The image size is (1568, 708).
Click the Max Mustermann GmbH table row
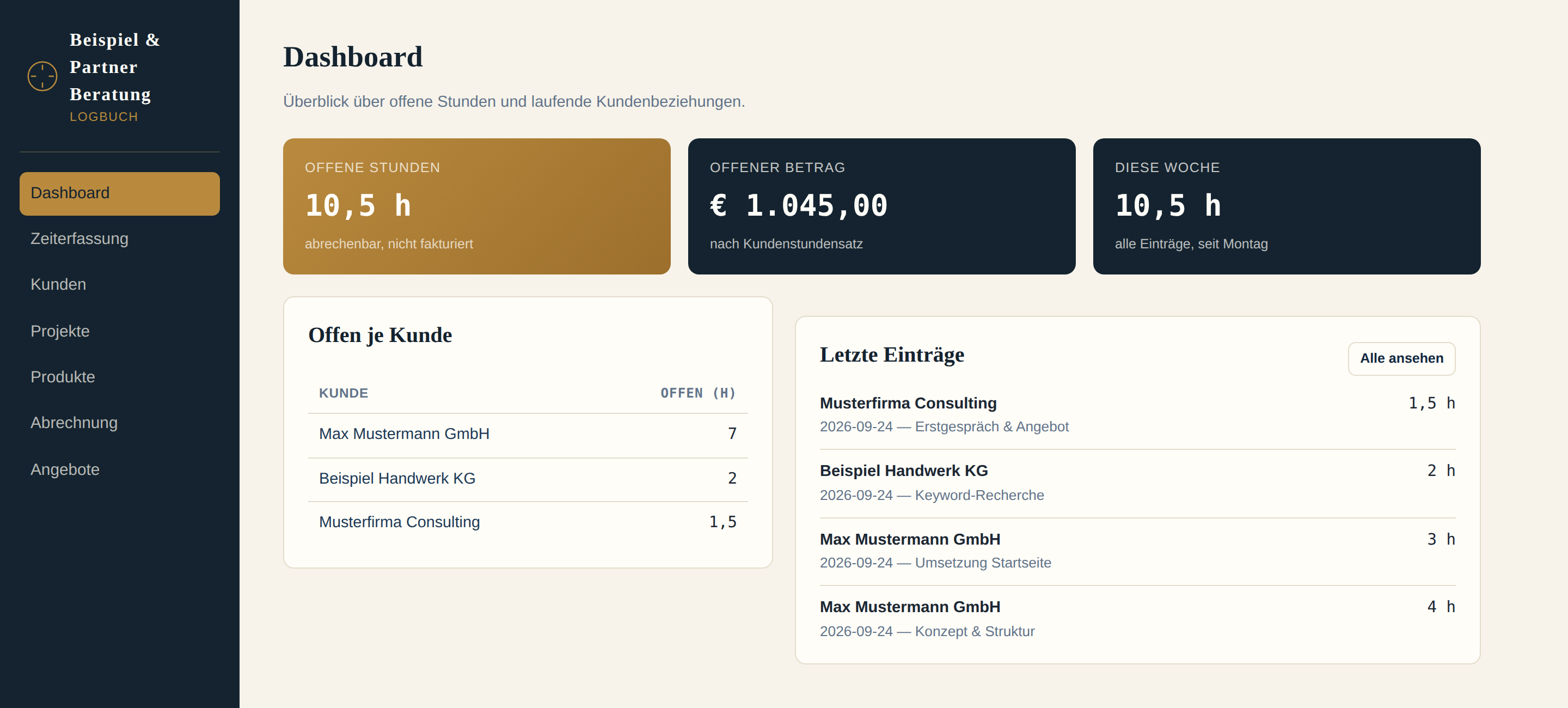(x=528, y=434)
